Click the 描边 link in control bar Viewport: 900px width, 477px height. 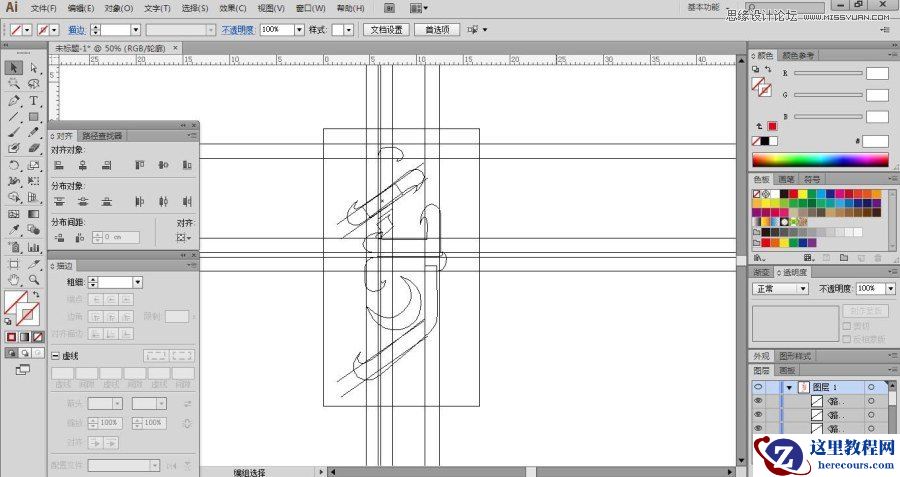pos(76,30)
